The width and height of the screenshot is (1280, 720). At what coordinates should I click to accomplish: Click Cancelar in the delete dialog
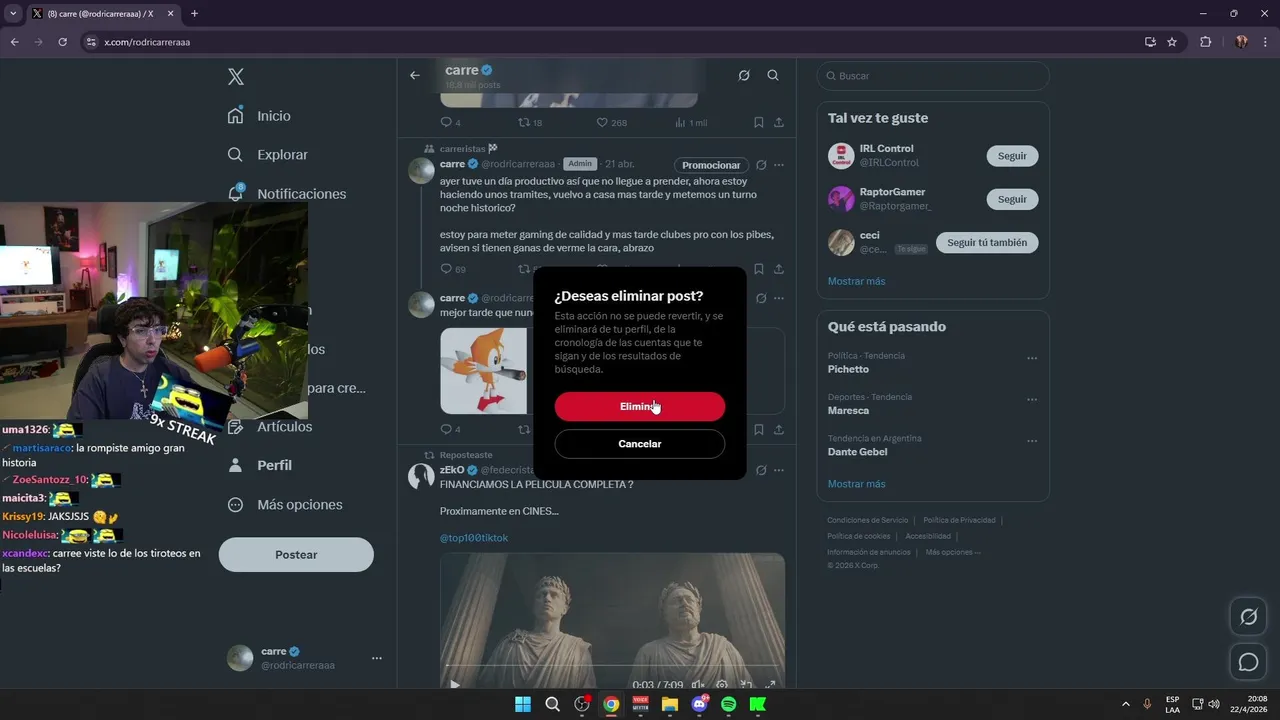coord(640,444)
